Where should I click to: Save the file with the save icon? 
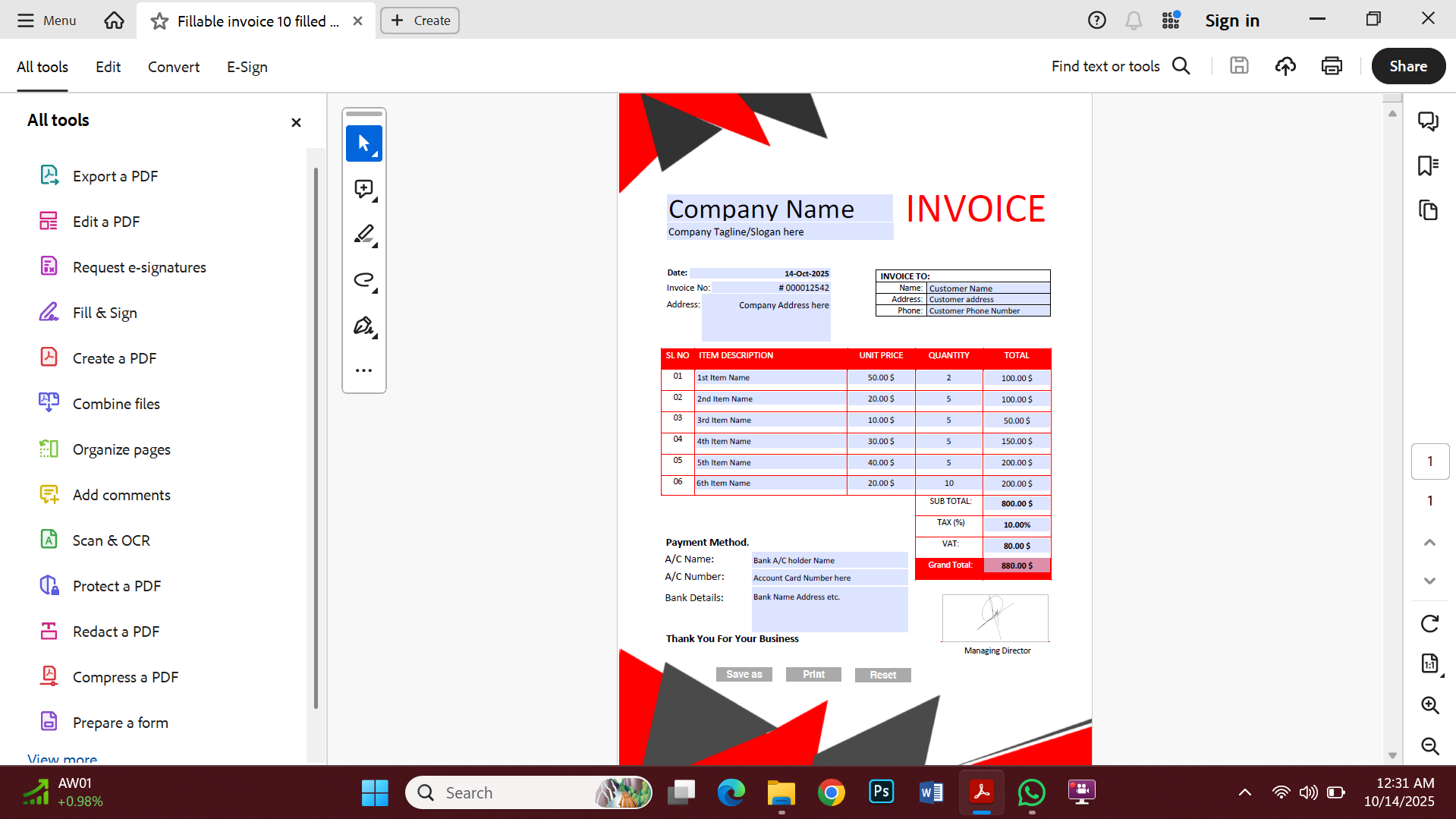(x=1239, y=66)
